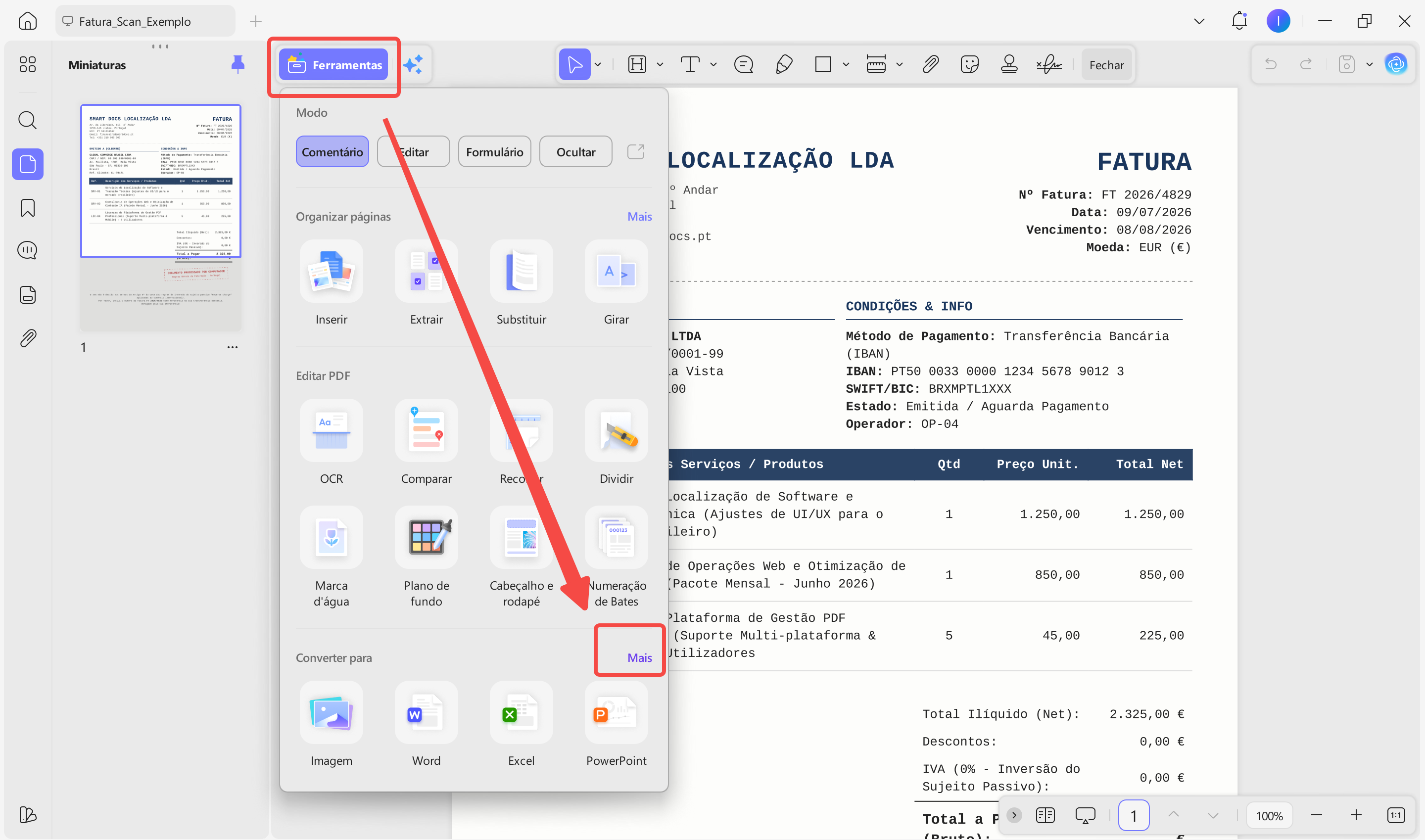Expand the highlight tool dropdown arrow

tap(660, 64)
